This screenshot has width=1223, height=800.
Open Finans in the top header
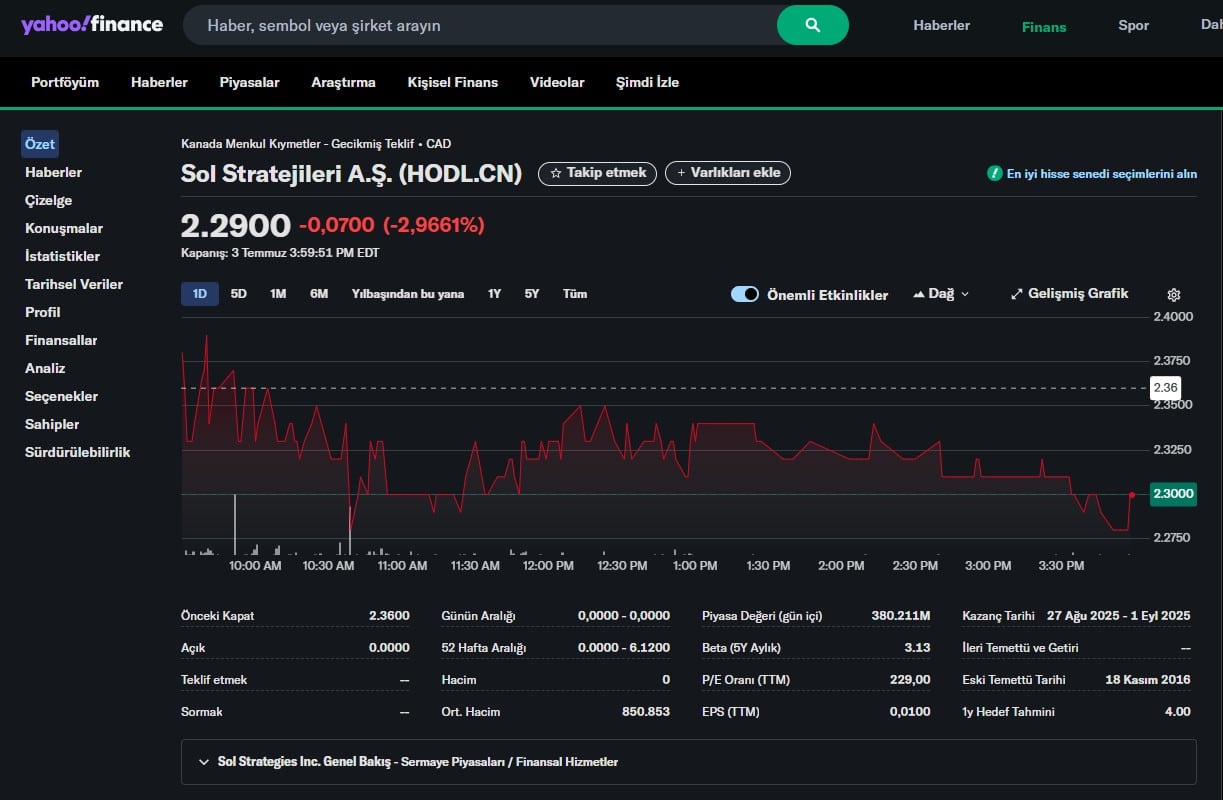pos(1044,27)
